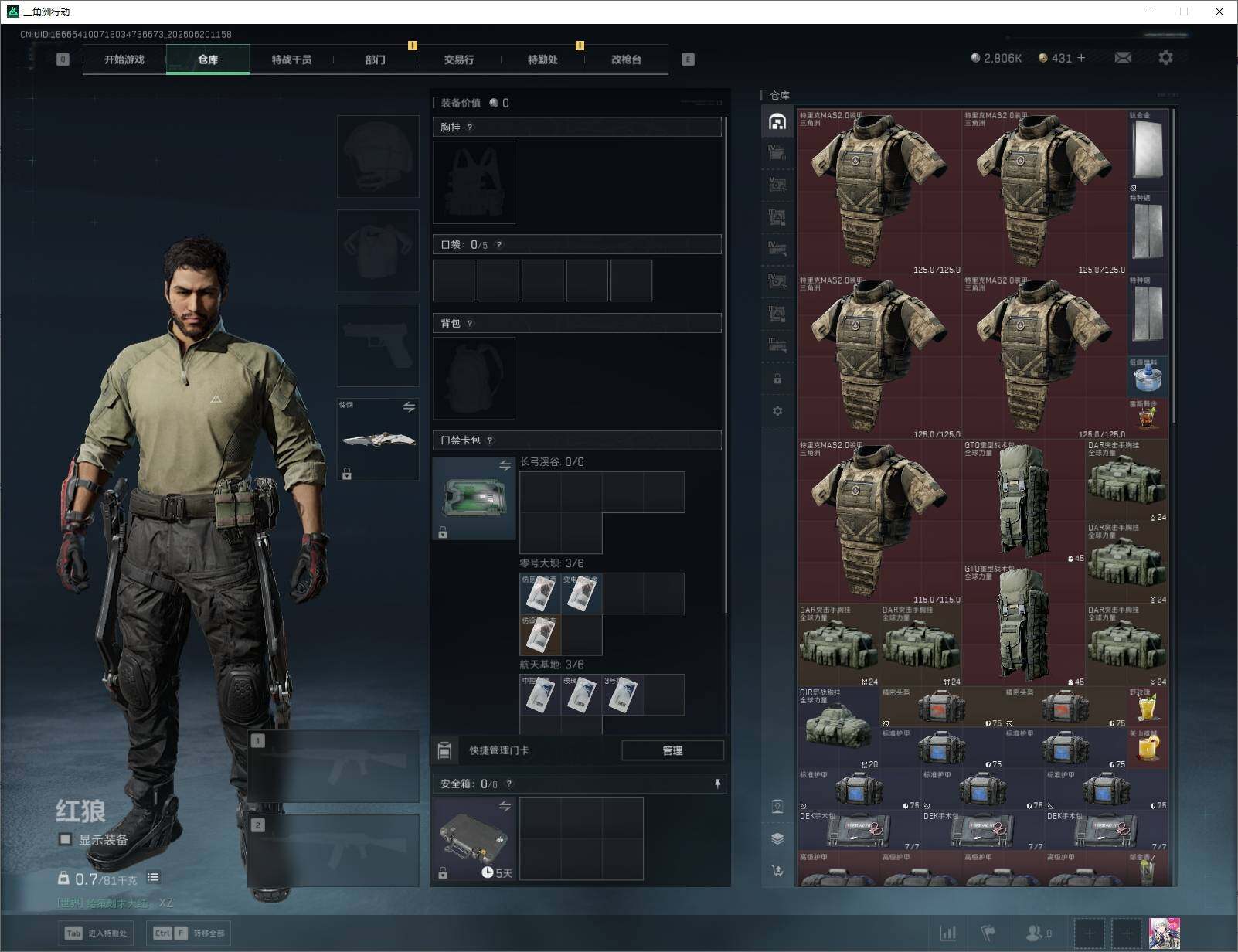Select the empty chest rig slot
This screenshot has height=952, width=1238.
click(474, 182)
